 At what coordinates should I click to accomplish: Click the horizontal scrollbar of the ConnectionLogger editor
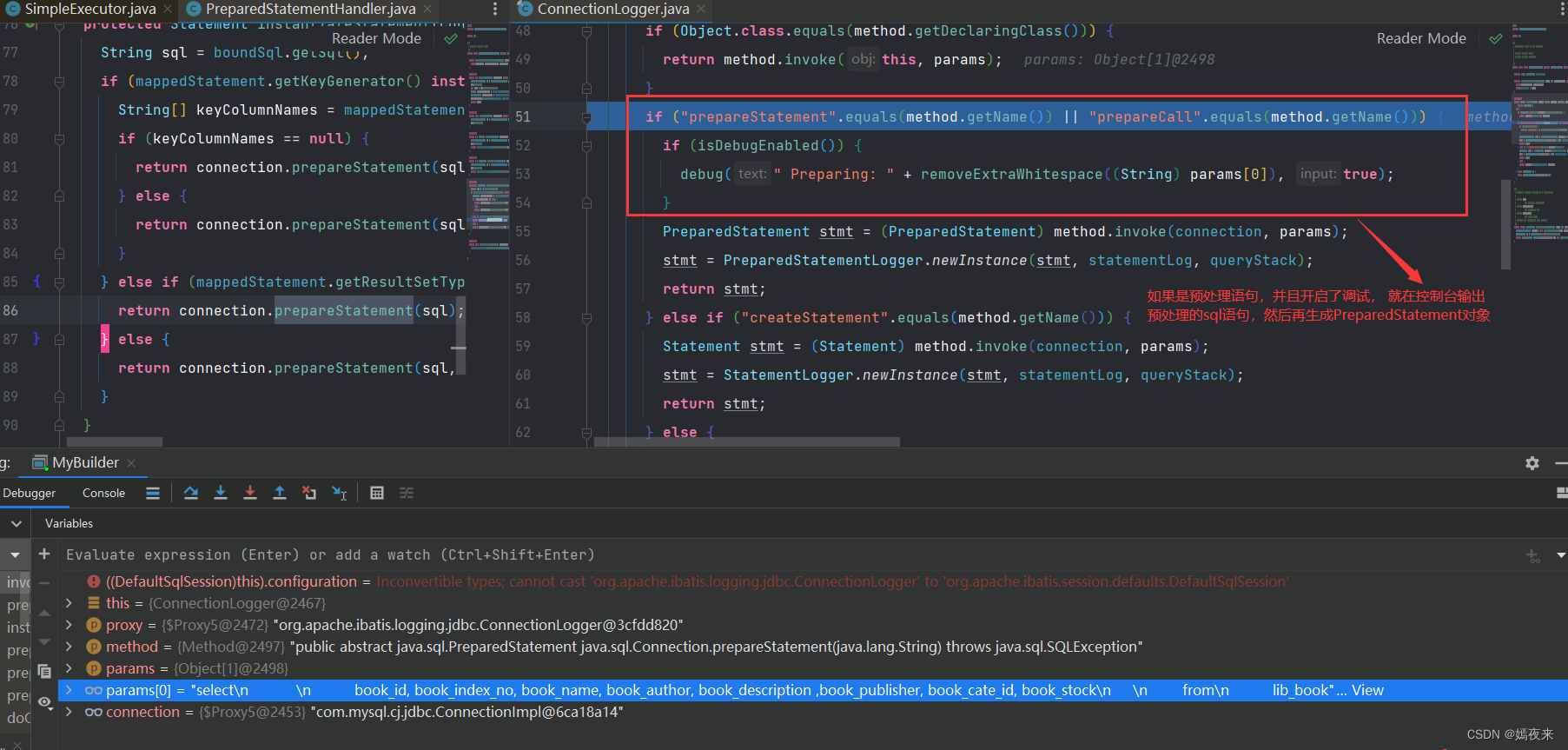click(747, 441)
